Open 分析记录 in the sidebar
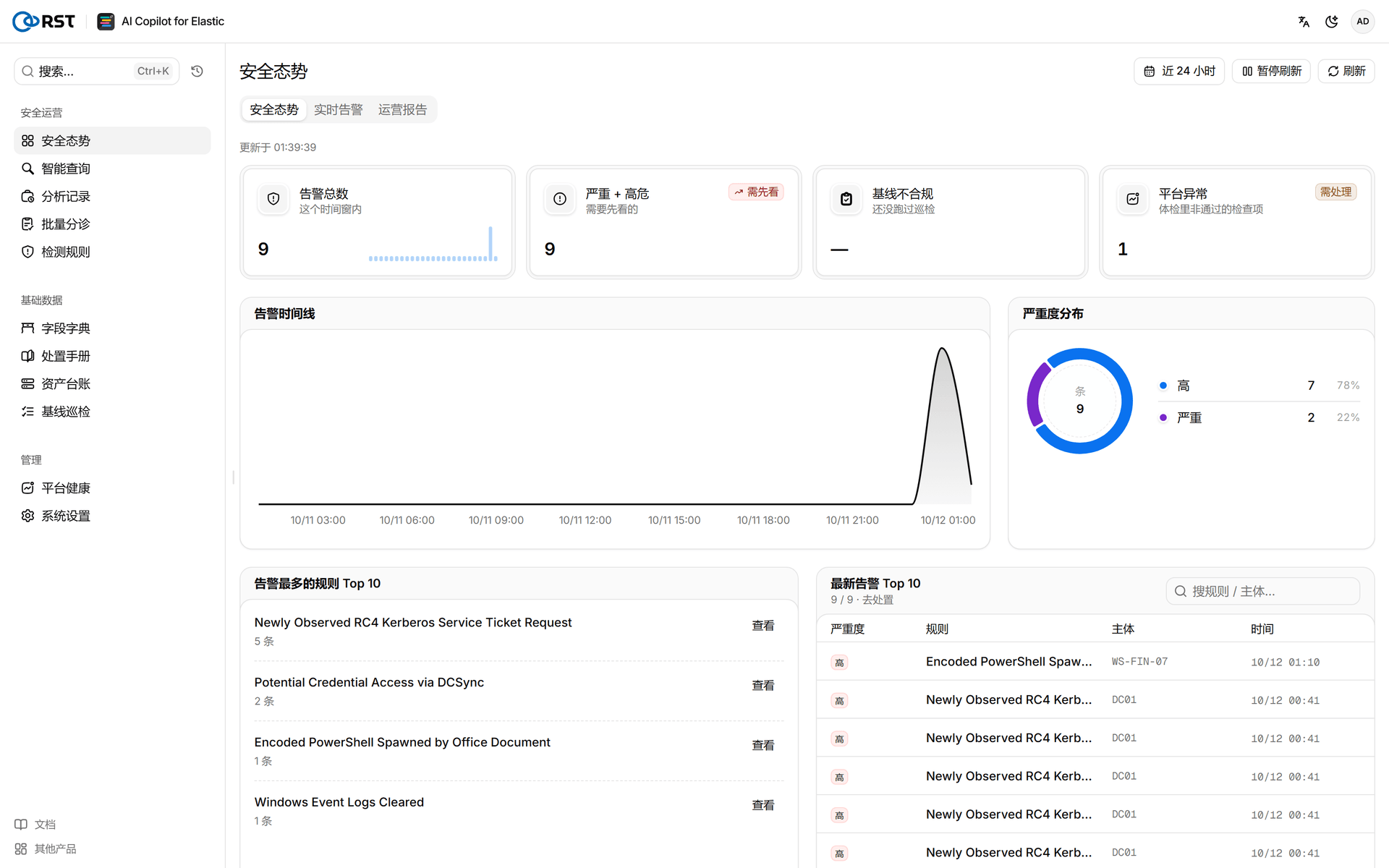 [112, 196]
